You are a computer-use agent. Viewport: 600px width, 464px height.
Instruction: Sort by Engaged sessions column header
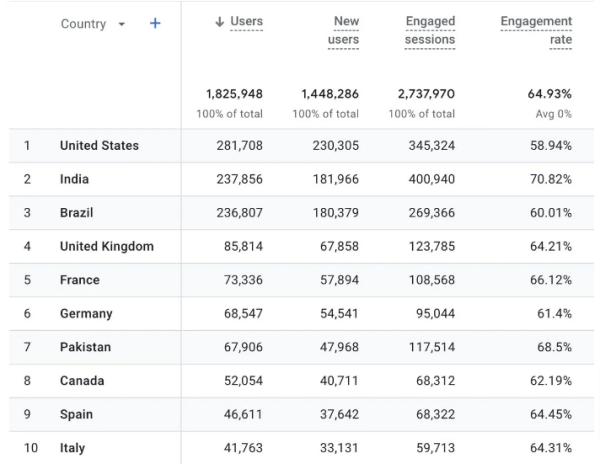point(430,30)
